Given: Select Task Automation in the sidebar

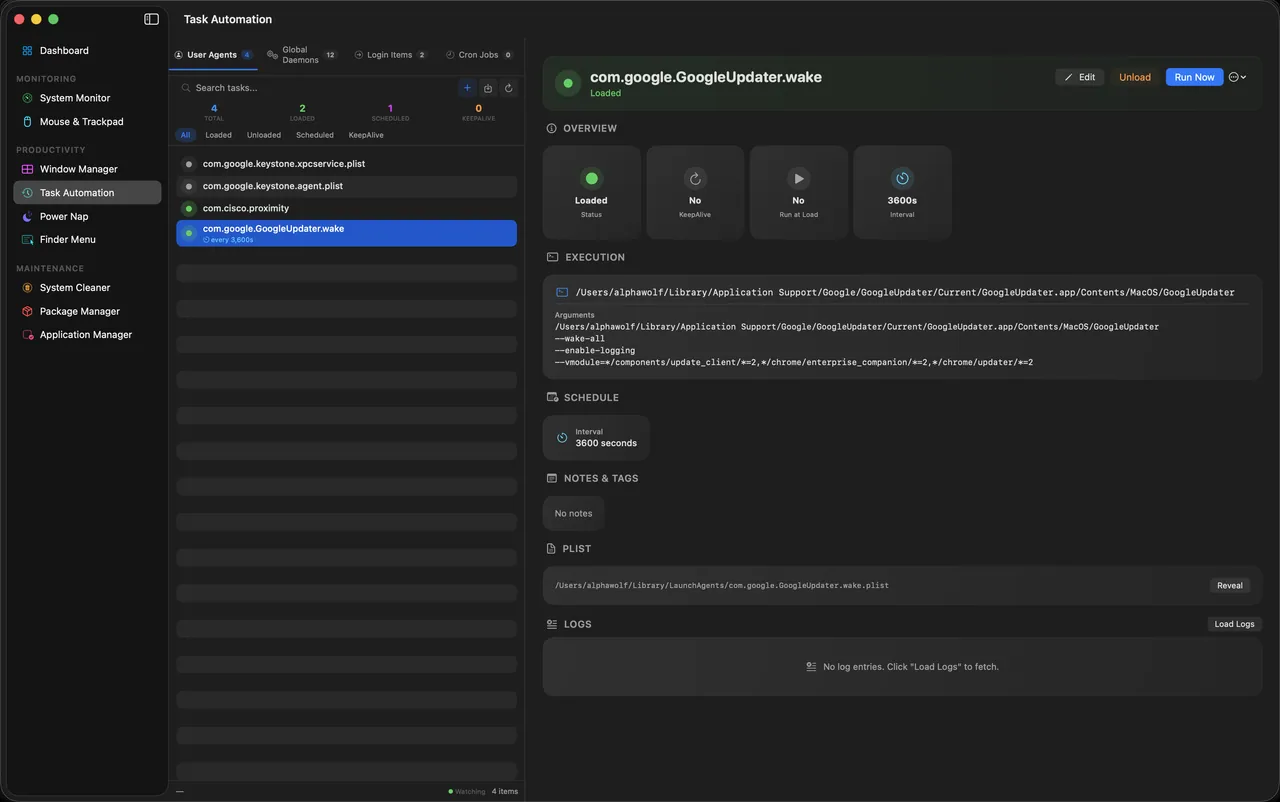Looking at the screenshot, I should click(x=87, y=193).
